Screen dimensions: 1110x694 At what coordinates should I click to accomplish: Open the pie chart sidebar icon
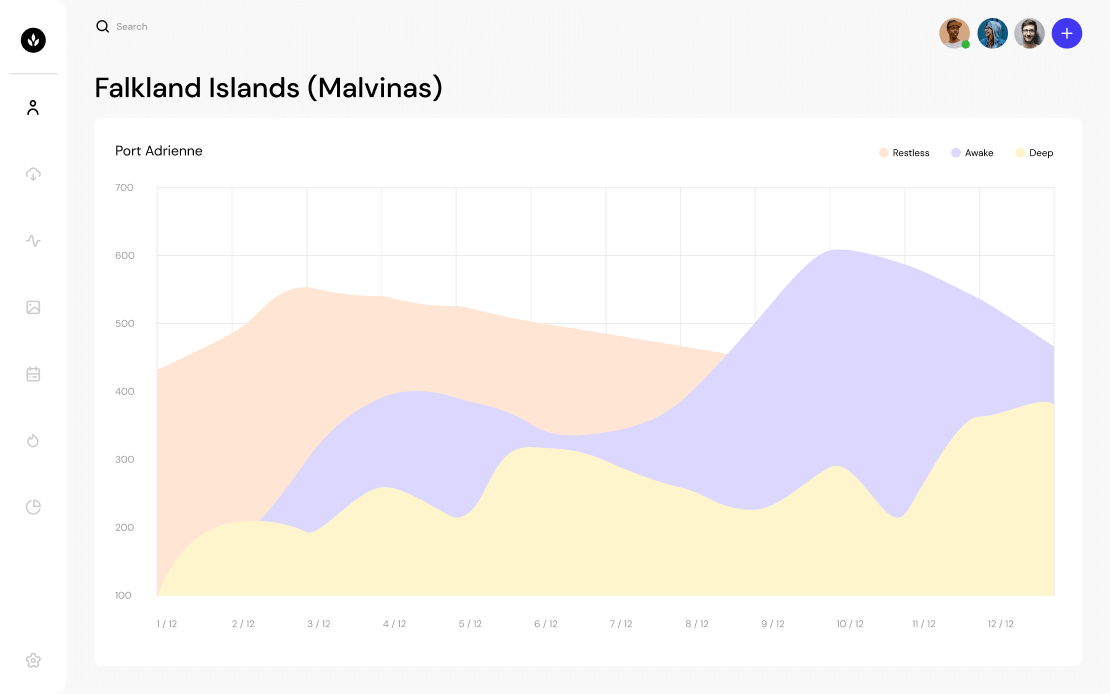pos(33,507)
